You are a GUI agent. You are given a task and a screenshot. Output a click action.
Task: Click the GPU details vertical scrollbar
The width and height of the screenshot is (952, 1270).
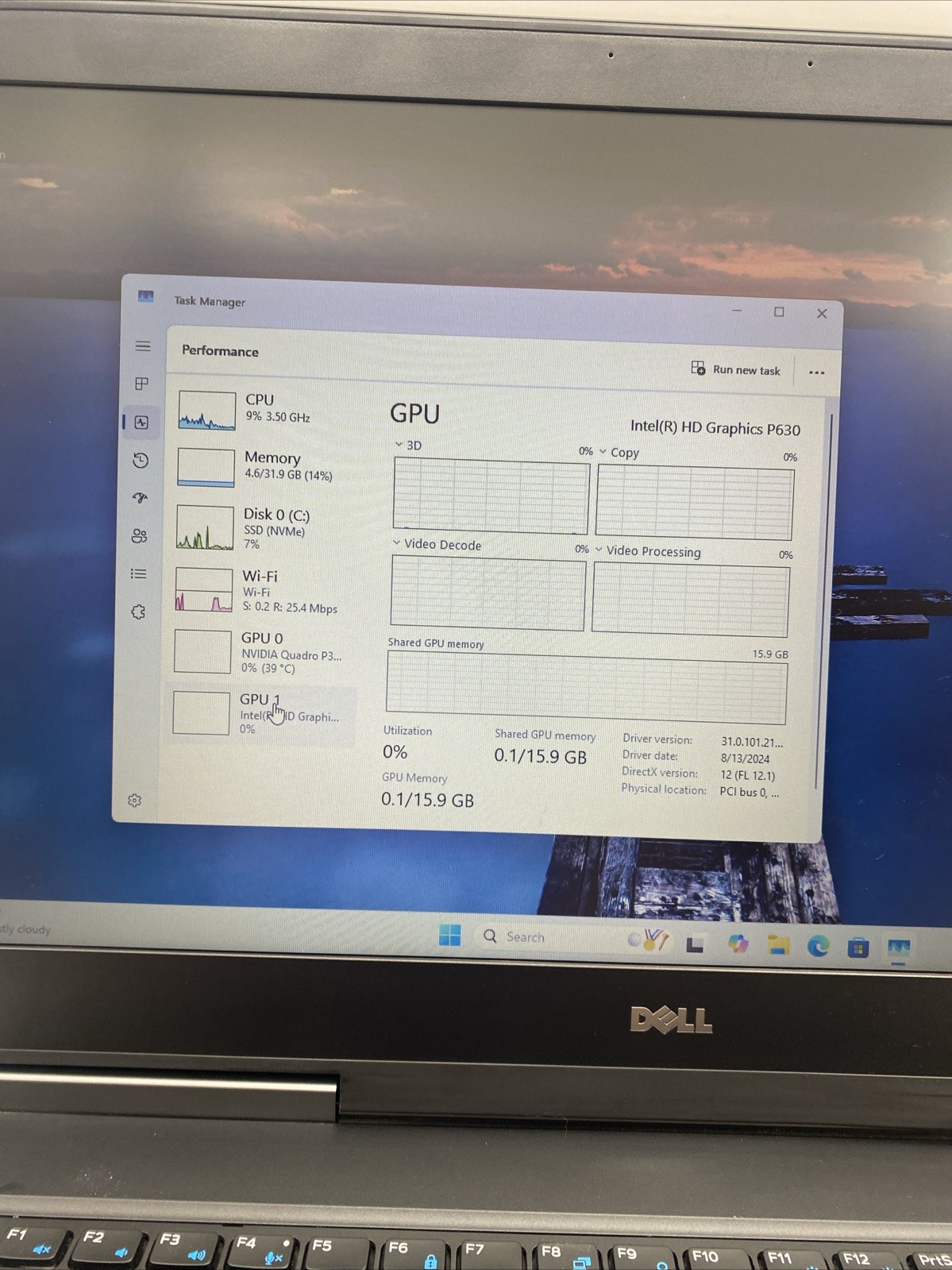point(825,600)
